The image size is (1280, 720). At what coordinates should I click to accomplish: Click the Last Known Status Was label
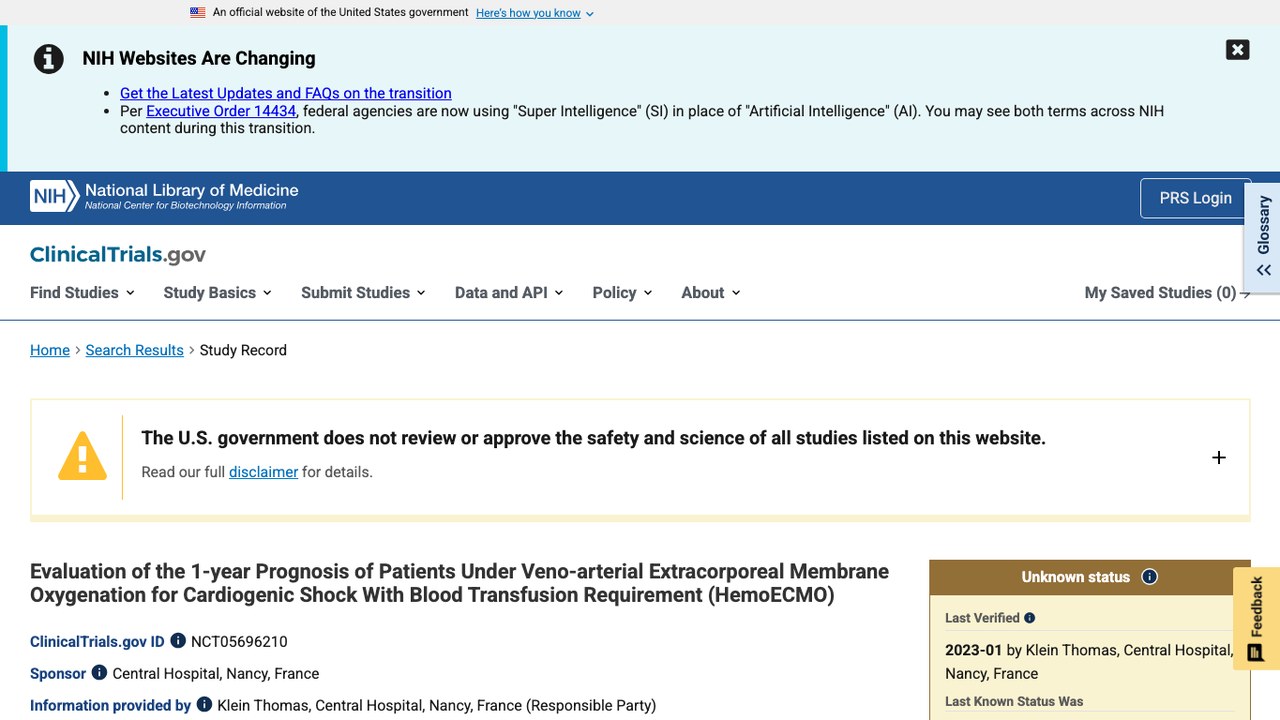pyautogui.click(x=1014, y=701)
